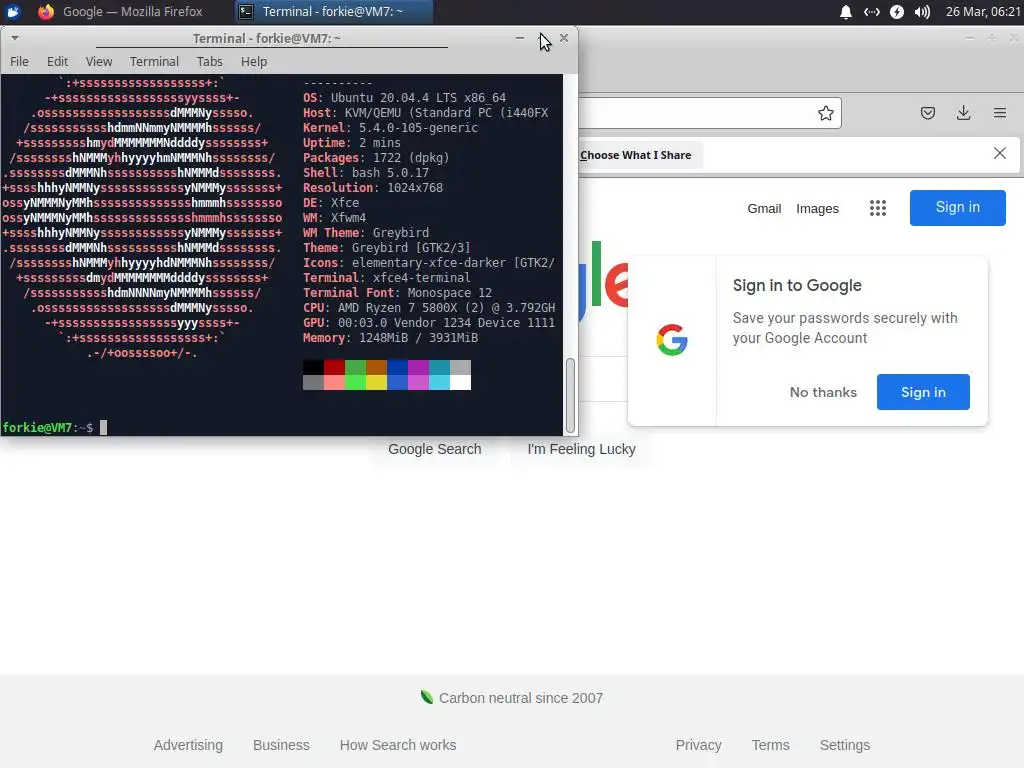Click the Resolution: 1024x768 line
Viewport: 1024px width, 768px height.
(373, 188)
